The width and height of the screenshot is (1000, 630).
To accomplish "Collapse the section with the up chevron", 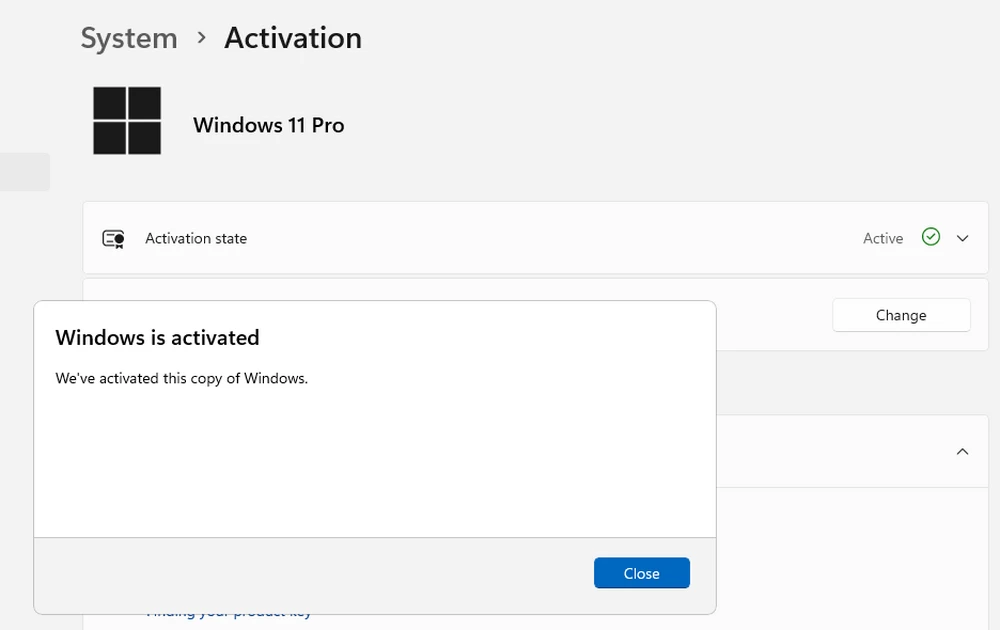I will pyautogui.click(x=962, y=452).
